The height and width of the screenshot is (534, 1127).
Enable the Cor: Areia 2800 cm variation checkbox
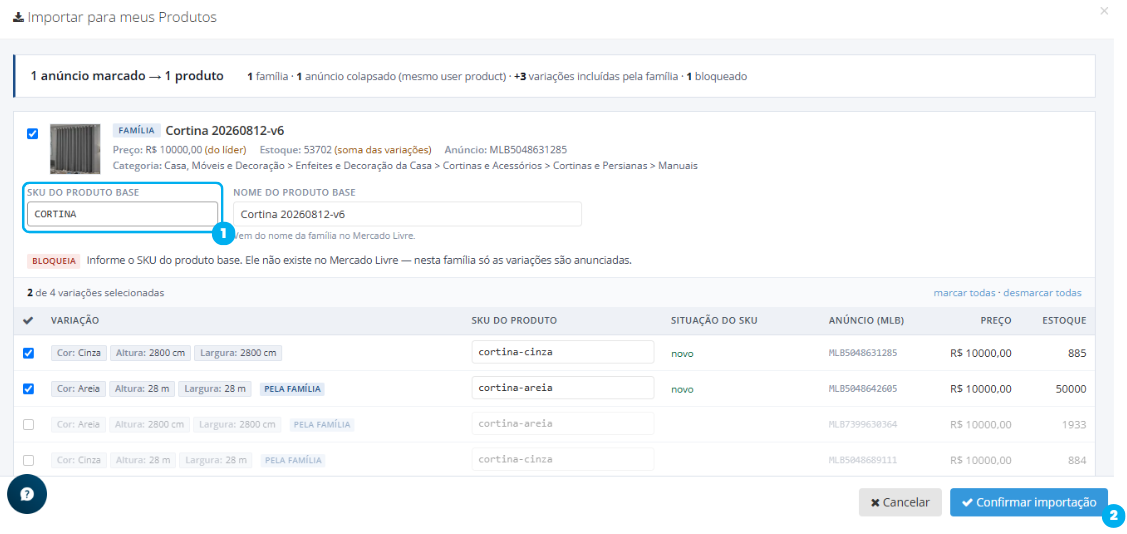tap(29, 424)
